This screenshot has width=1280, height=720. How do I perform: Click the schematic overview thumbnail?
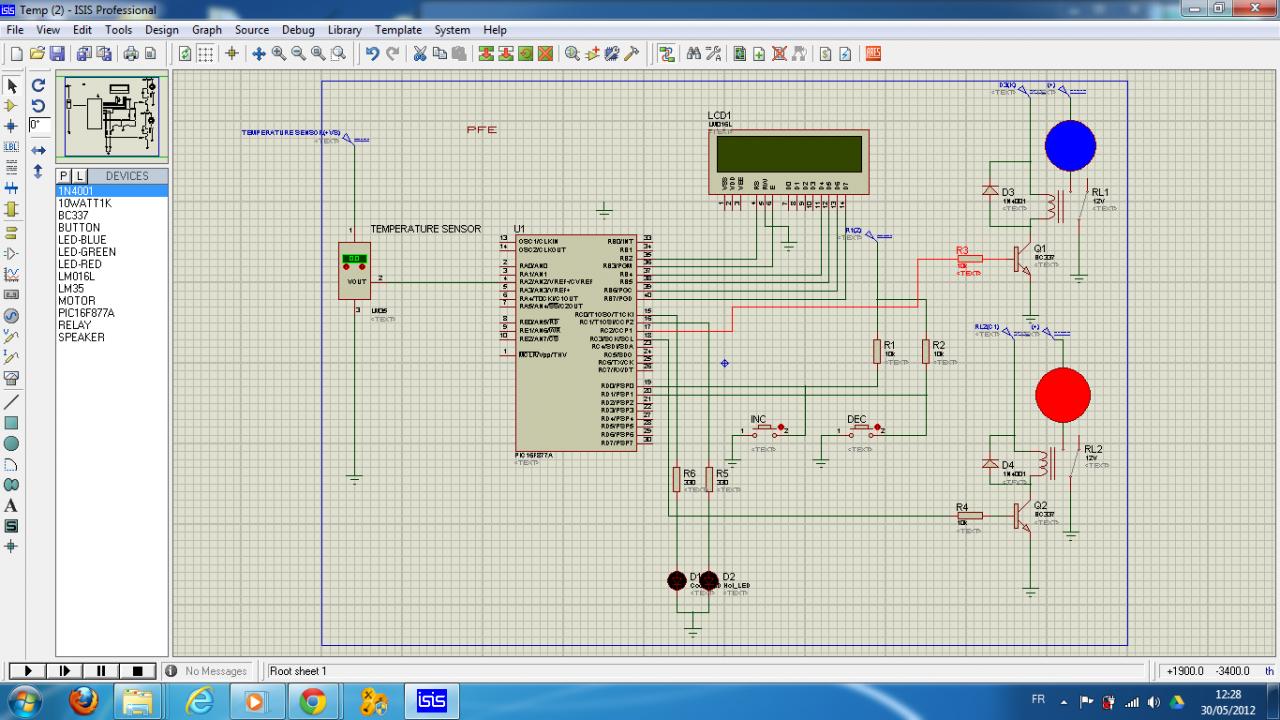coord(111,118)
